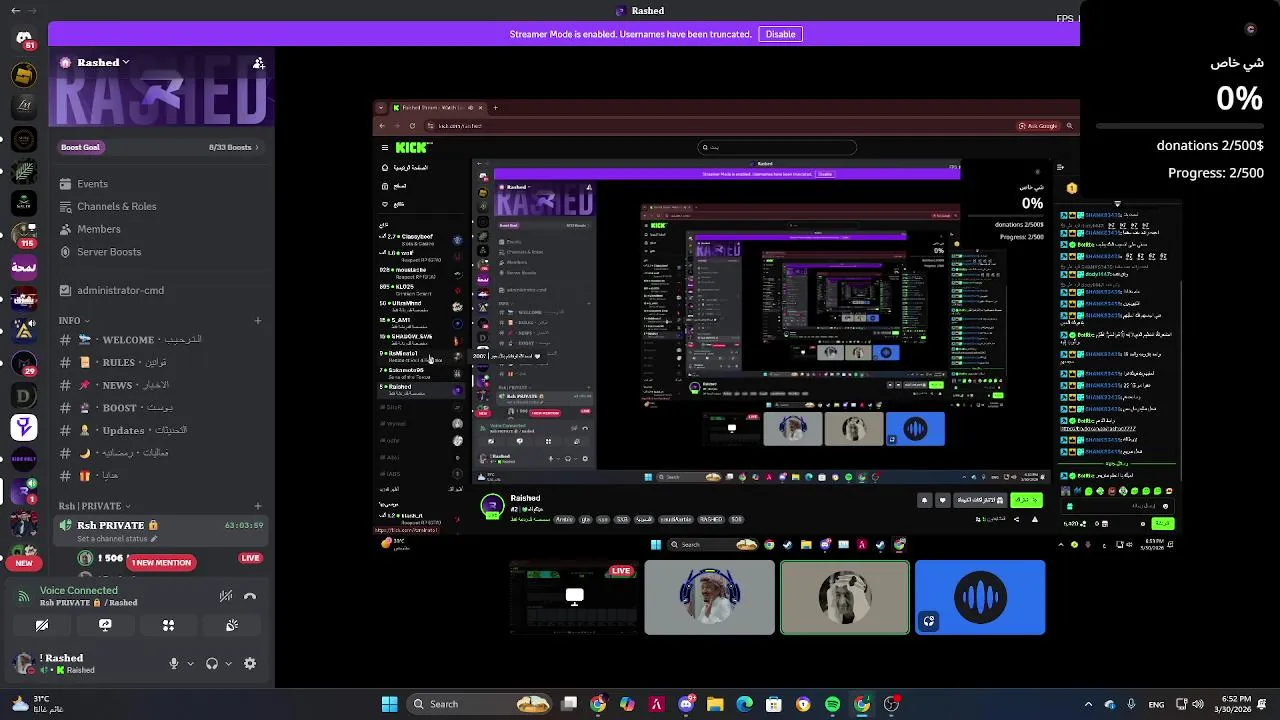Viewport: 1280px width, 720px height.
Task: Click Discord forward navigation arrow
Action: [32, 11]
